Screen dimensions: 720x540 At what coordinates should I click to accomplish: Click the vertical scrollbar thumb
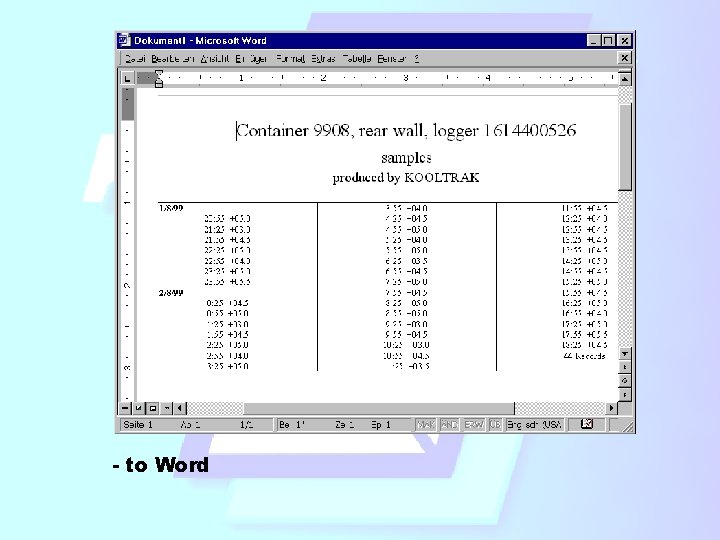(624, 147)
